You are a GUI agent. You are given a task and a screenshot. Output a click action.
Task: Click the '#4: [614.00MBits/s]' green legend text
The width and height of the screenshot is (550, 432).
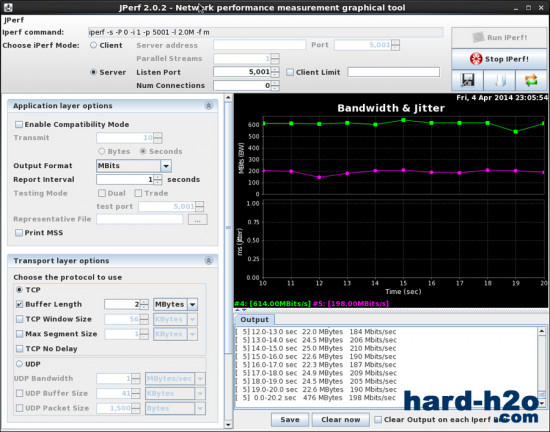click(x=273, y=303)
